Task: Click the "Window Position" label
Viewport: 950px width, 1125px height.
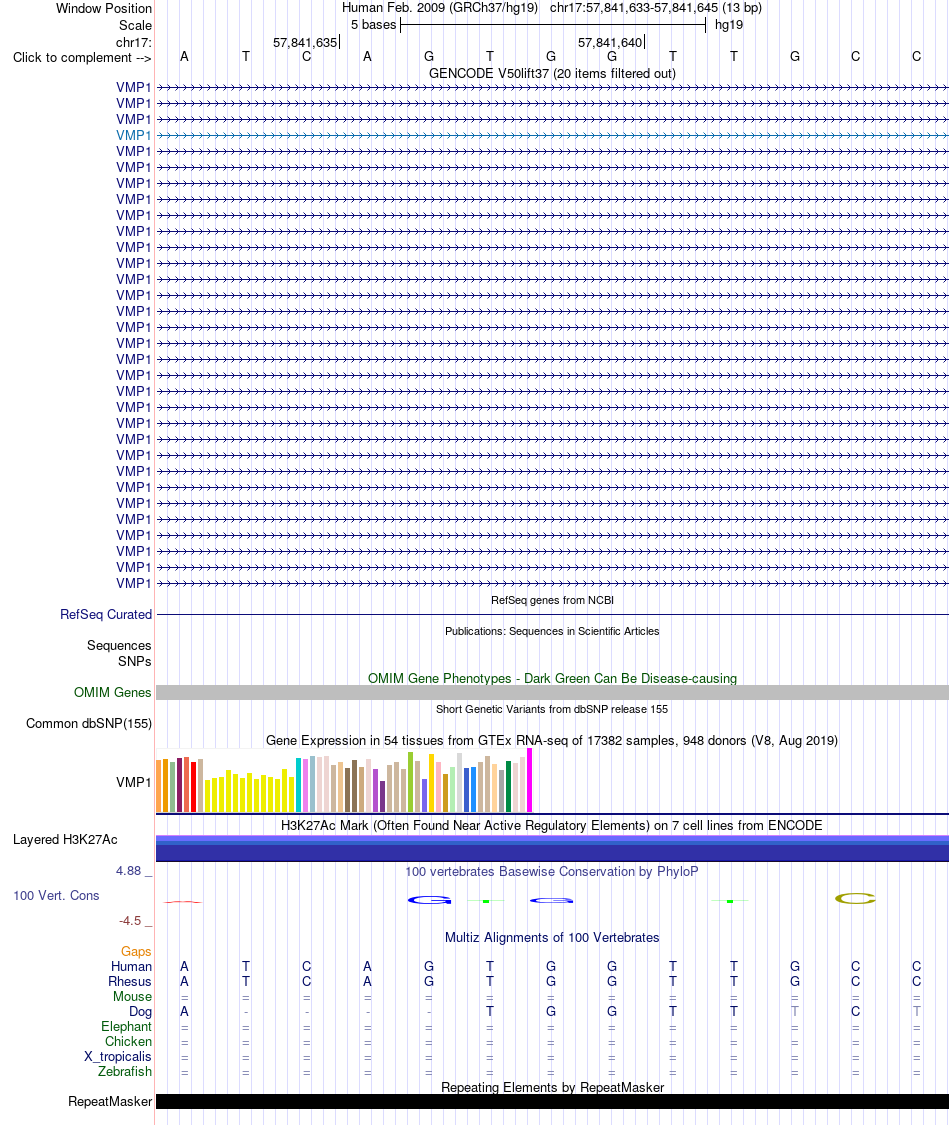Action: pyautogui.click(x=104, y=9)
